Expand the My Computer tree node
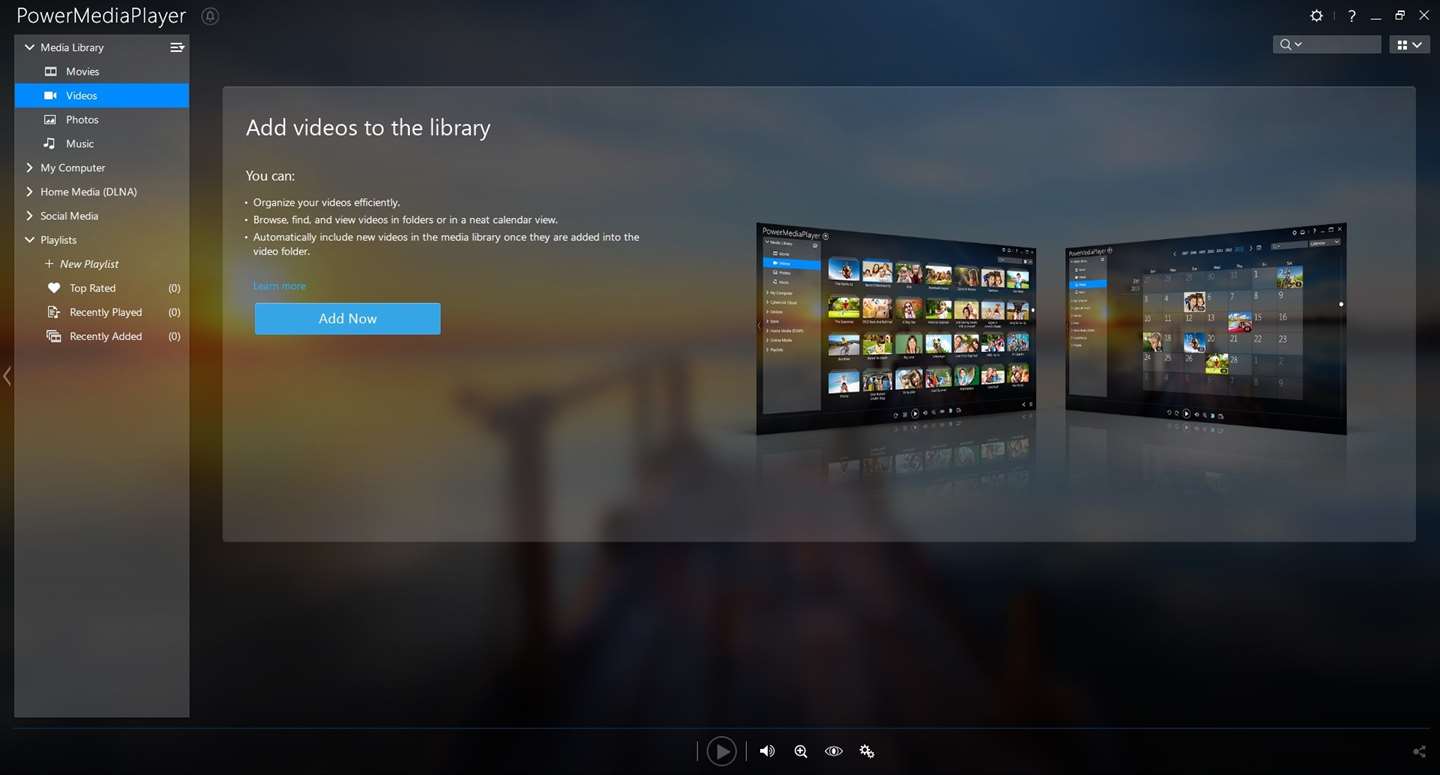The image size is (1440, 775). pyautogui.click(x=30, y=168)
